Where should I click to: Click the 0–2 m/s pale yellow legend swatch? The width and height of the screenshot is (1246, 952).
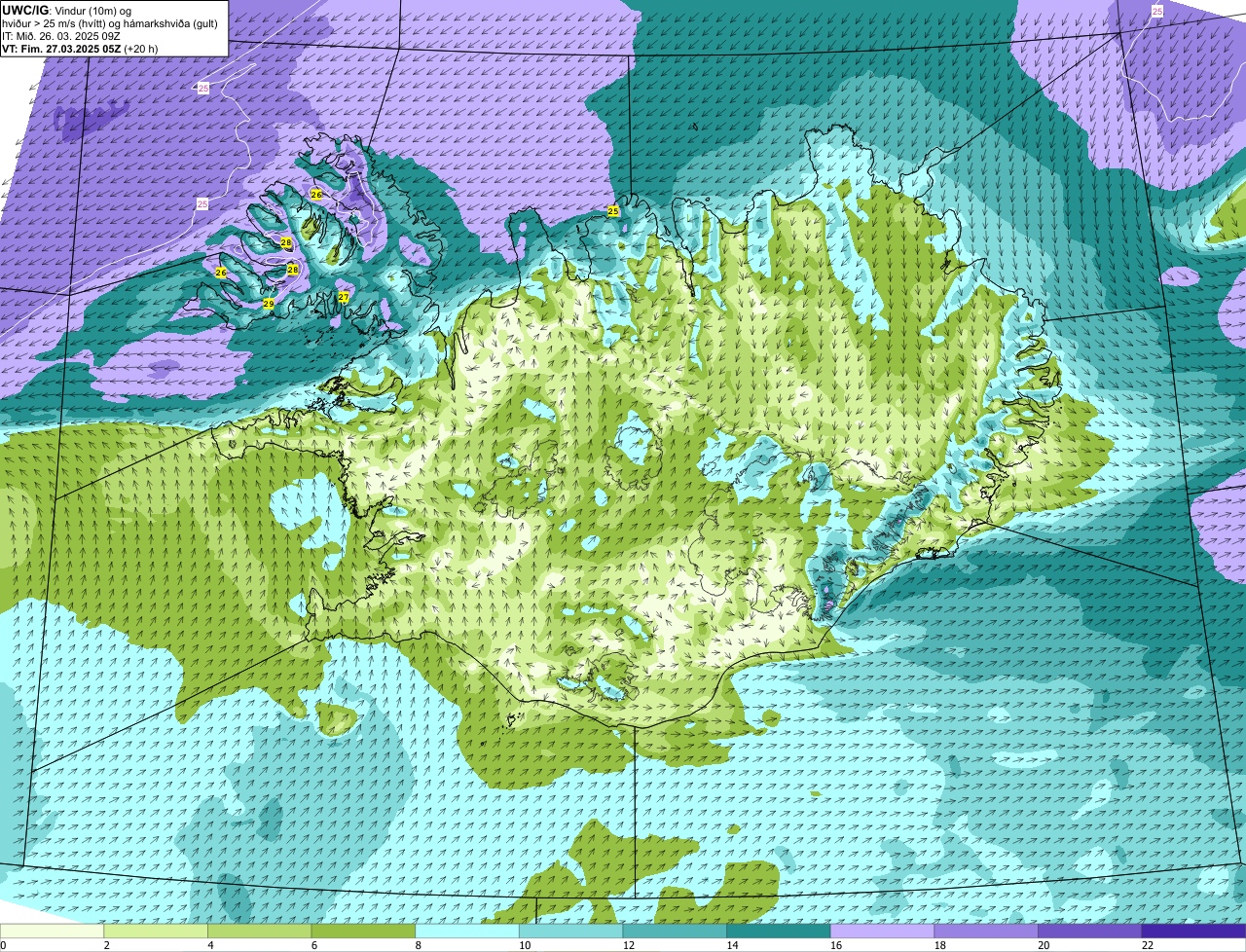pyautogui.click(x=52, y=931)
